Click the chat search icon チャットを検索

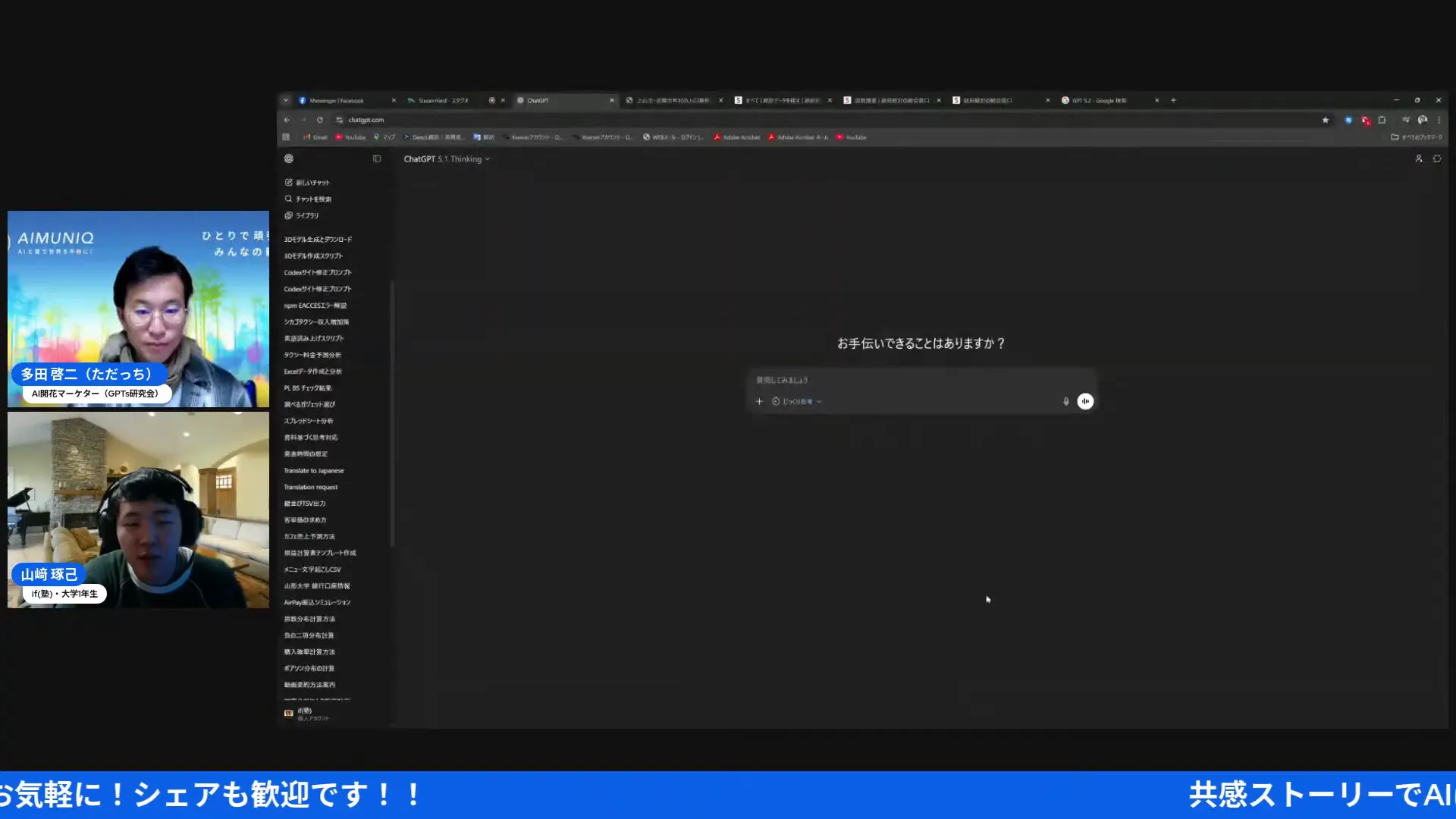coord(309,199)
